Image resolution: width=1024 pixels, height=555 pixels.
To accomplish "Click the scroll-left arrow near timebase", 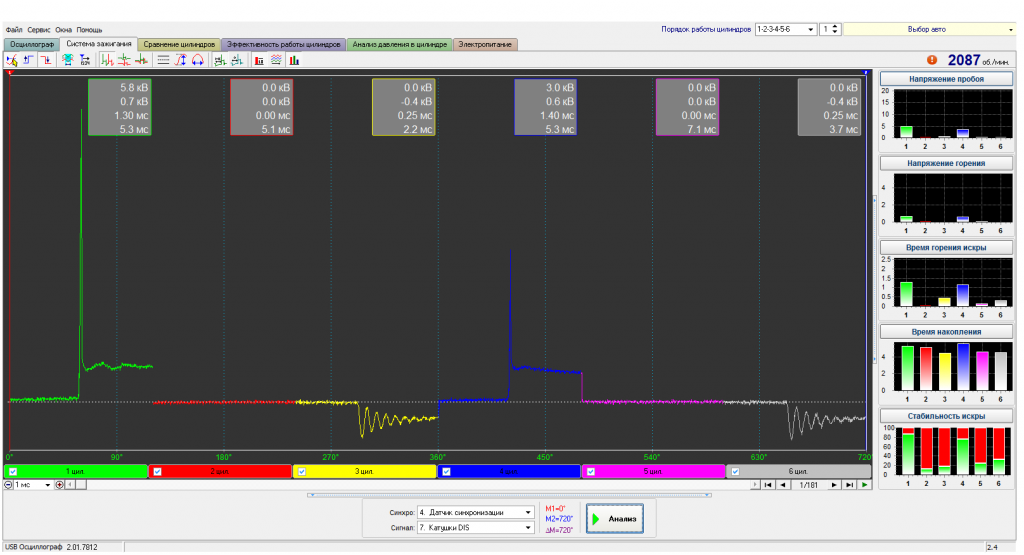I will coord(70,485).
